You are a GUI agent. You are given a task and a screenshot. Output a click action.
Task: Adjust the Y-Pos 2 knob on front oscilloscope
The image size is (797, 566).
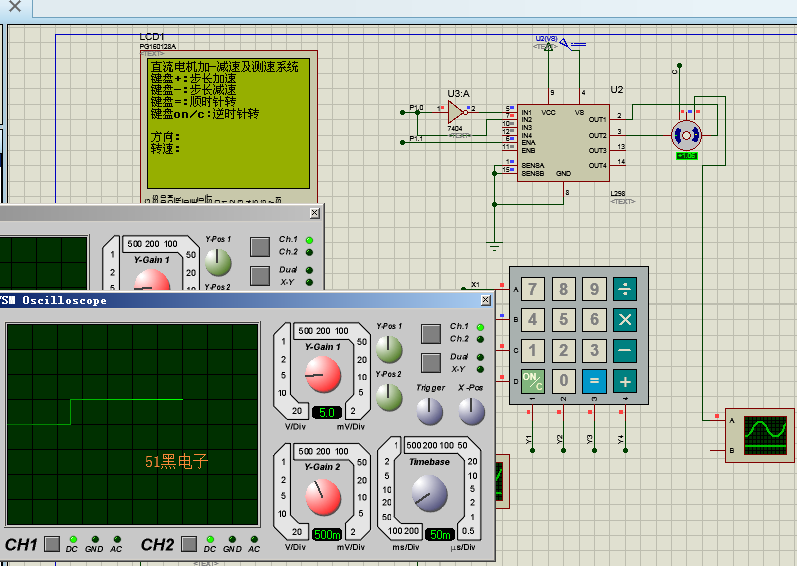389,397
